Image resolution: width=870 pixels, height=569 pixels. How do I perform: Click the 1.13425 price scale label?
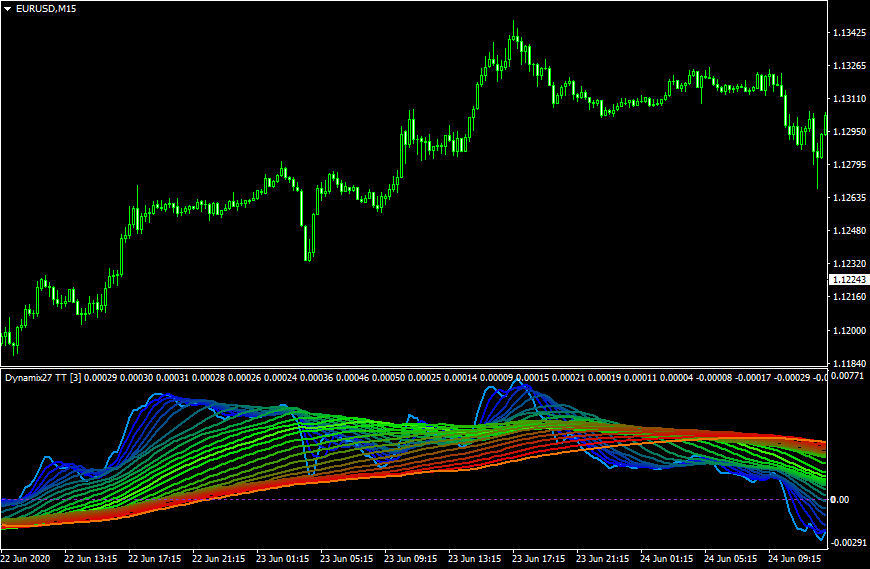[x=848, y=33]
